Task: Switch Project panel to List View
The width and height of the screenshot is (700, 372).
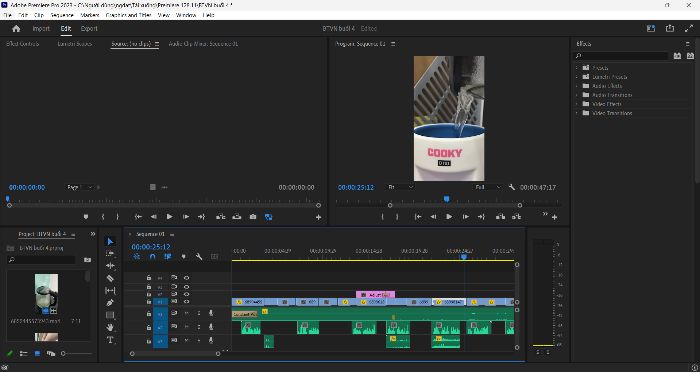Action: click(x=23, y=354)
